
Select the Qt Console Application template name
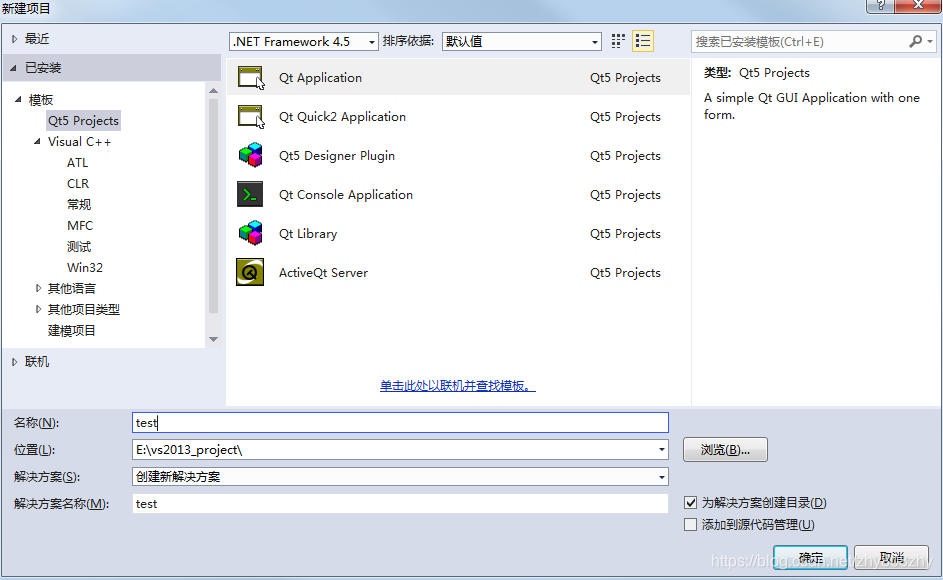click(346, 195)
